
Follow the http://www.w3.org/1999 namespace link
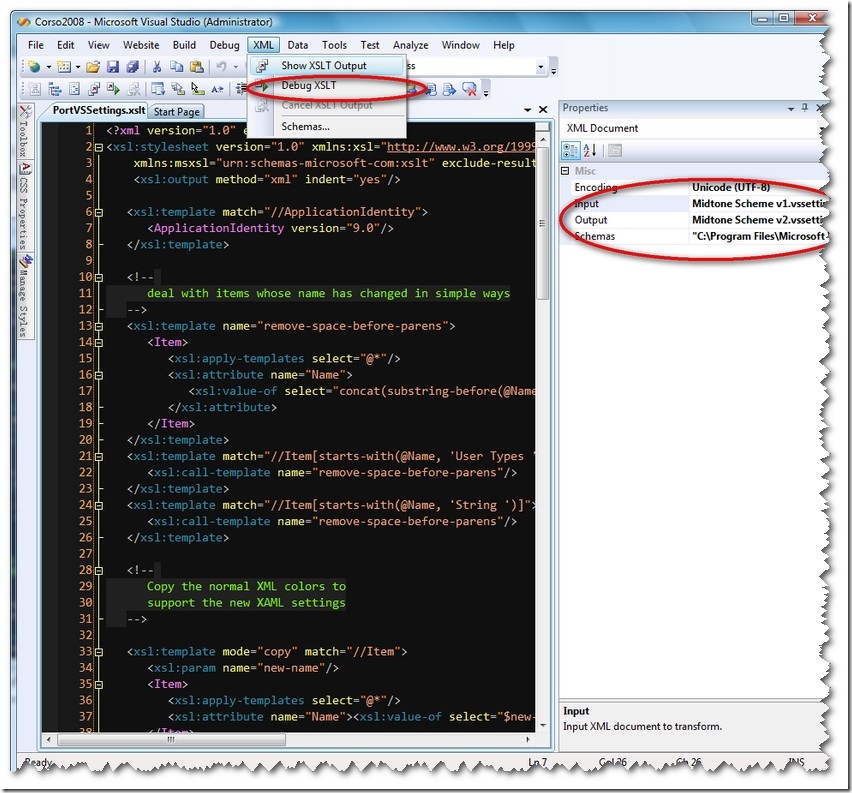(x=461, y=147)
